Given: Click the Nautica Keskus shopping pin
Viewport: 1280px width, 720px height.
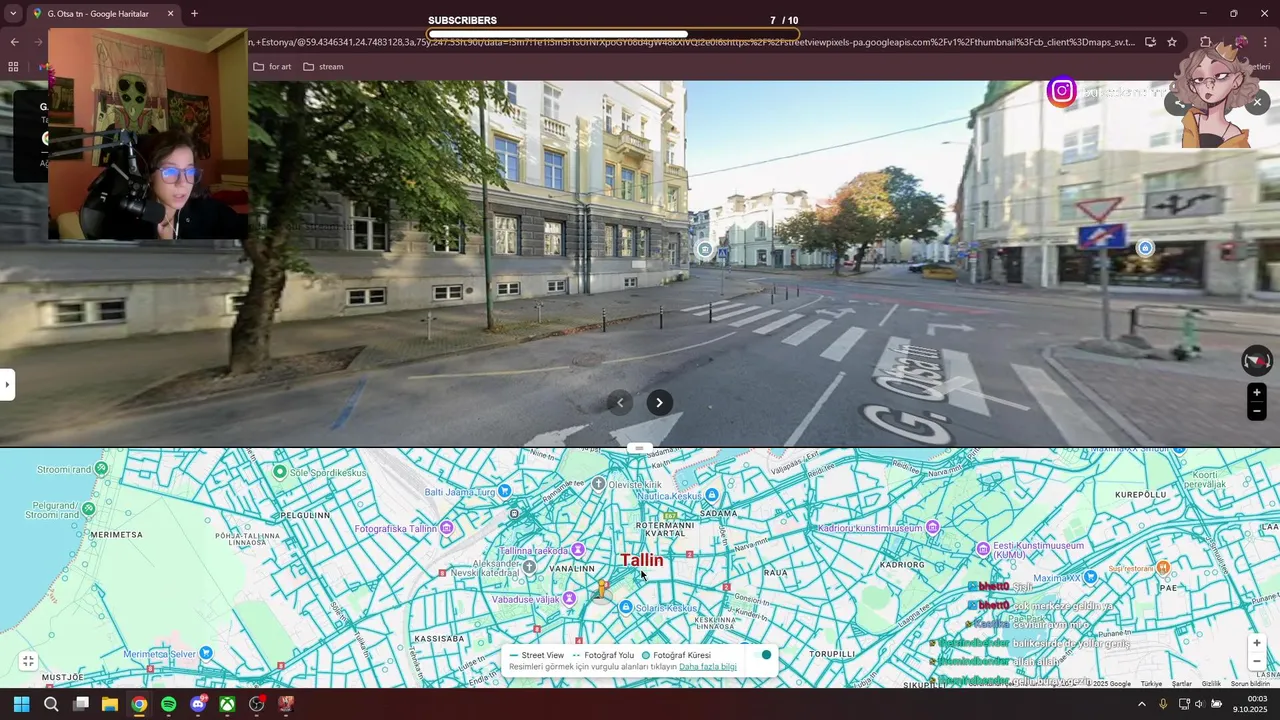Looking at the screenshot, I should click(711, 495).
